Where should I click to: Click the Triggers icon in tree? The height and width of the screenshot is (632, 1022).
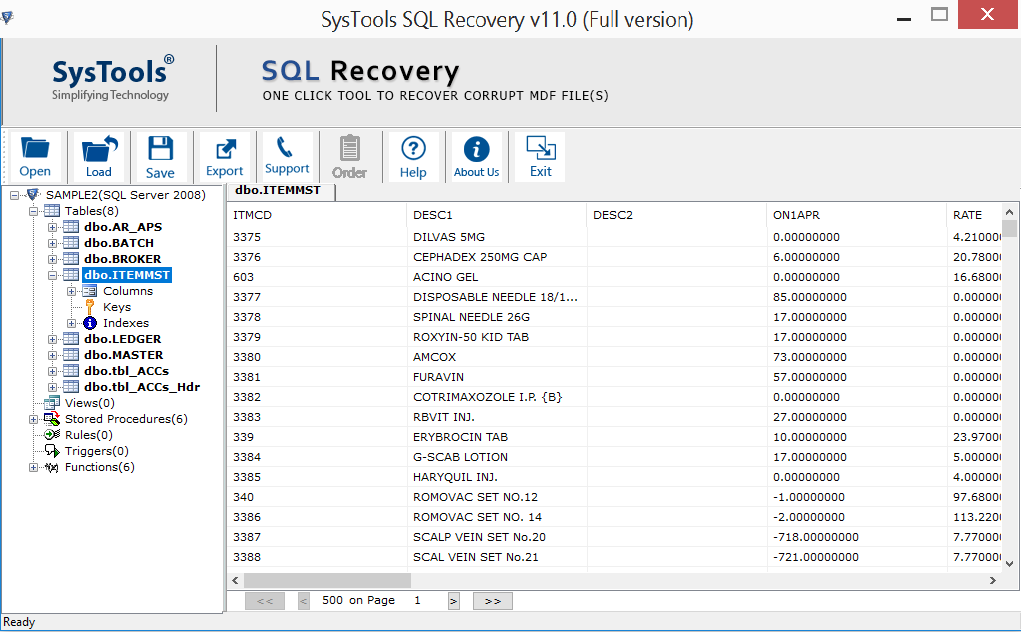[x=52, y=451]
